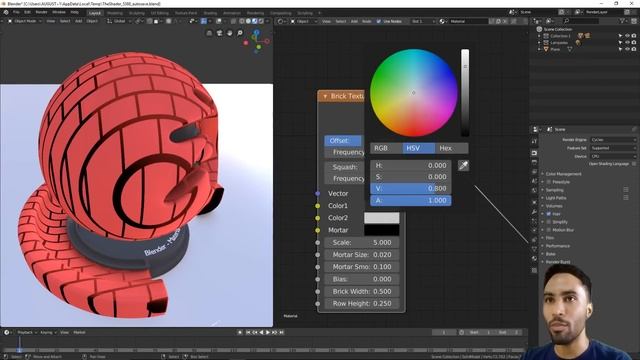Switch color picker to RGB mode
The image size is (640, 360).
[x=386, y=148]
